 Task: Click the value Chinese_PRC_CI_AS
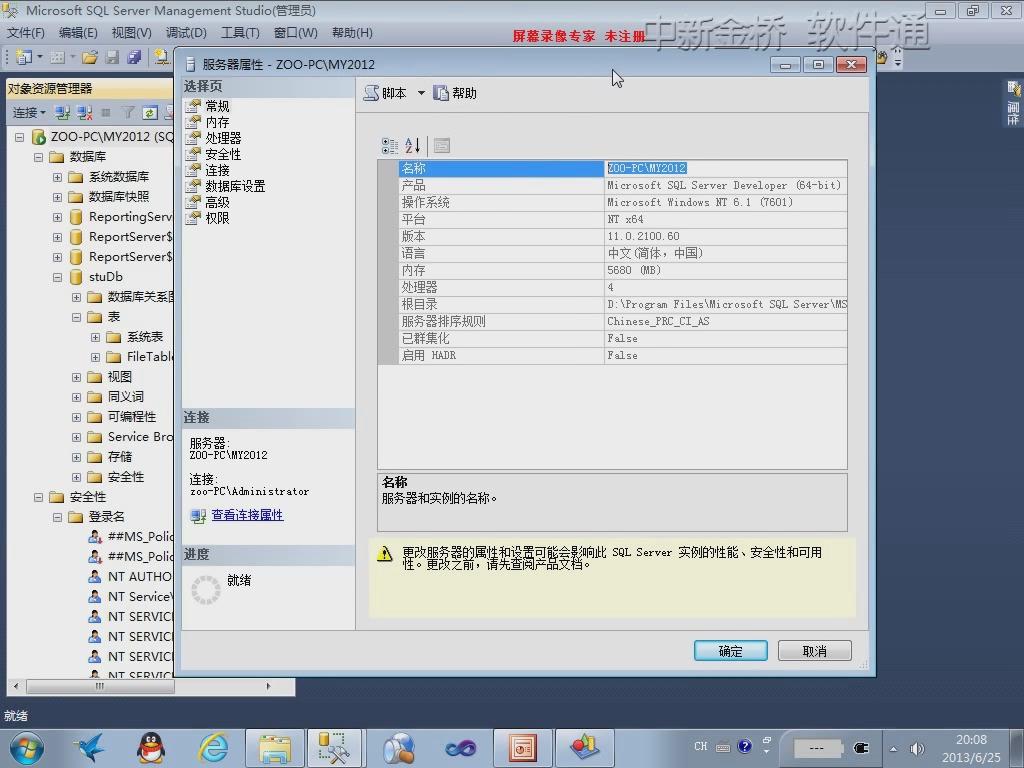(x=658, y=321)
